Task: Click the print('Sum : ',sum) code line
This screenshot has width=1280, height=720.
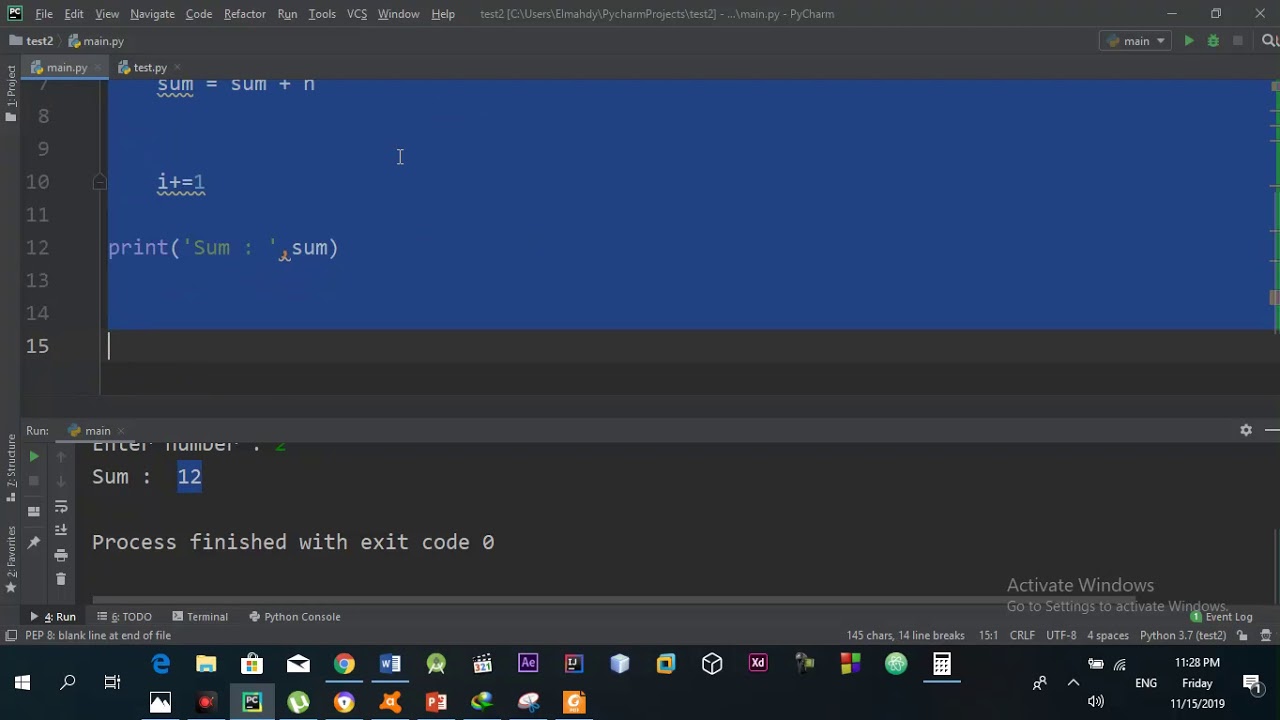Action: click(x=223, y=248)
